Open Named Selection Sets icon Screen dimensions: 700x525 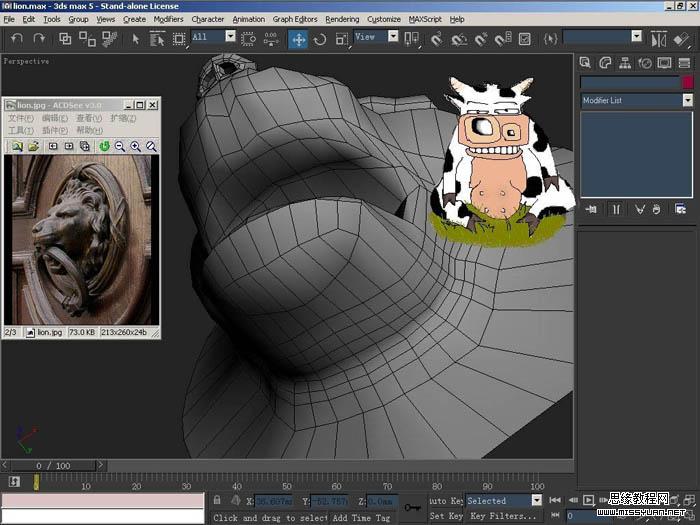pos(550,39)
